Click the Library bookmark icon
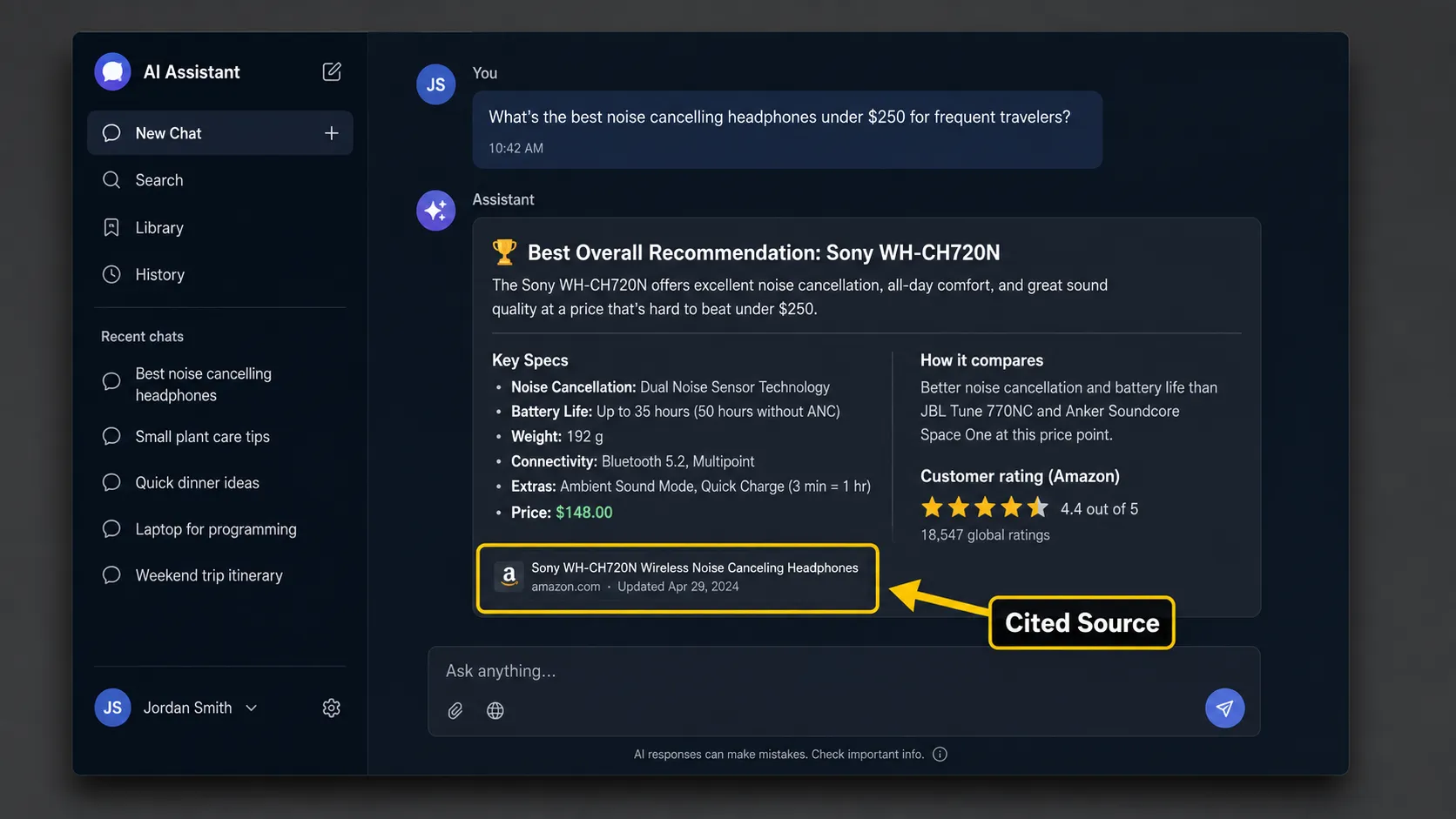This screenshot has height=819, width=1456. (111, 227)
